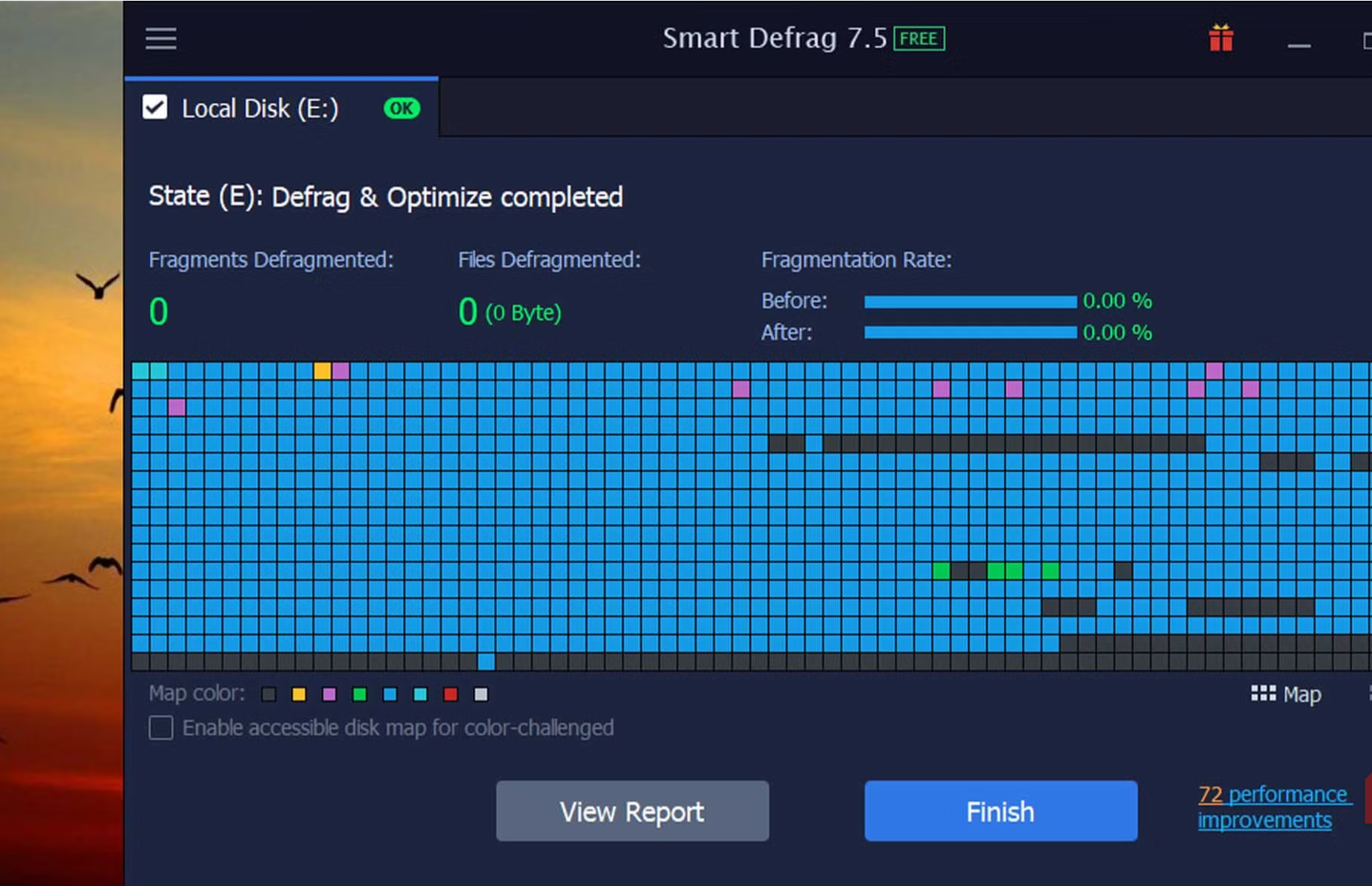Switch to Map view
1372x886 pixels.
[x=1287, y=694]
